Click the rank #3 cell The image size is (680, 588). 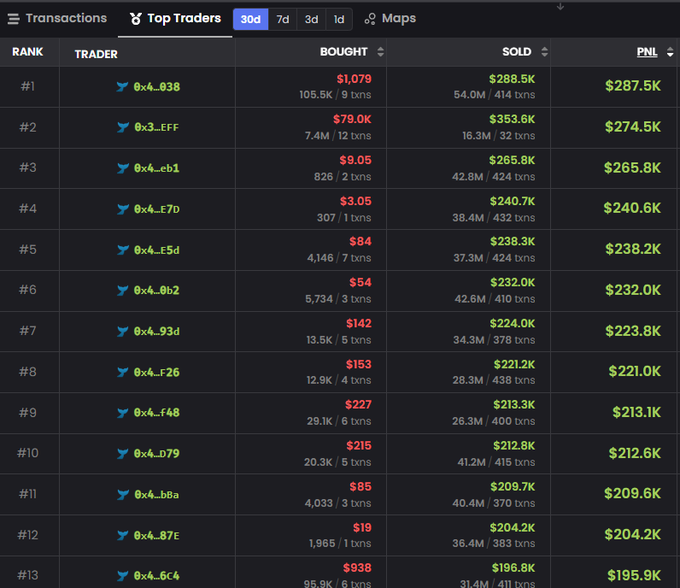click(28, 168)
